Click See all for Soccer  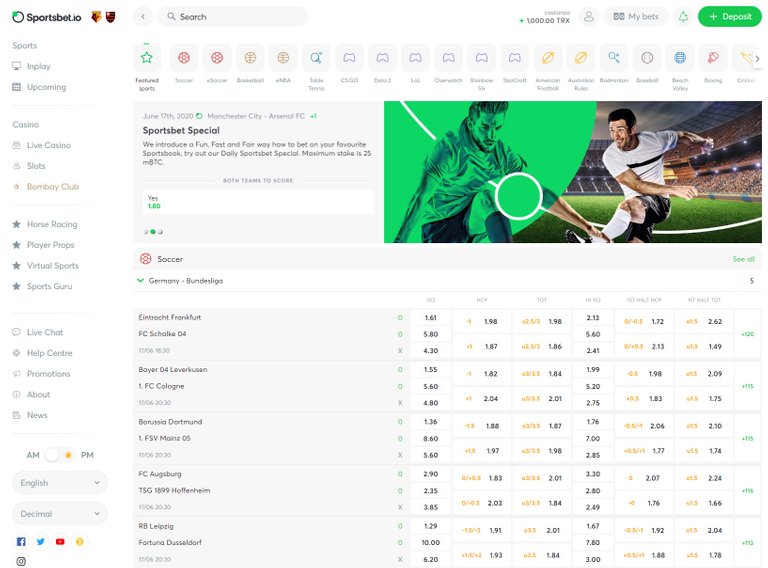[743, 259]
